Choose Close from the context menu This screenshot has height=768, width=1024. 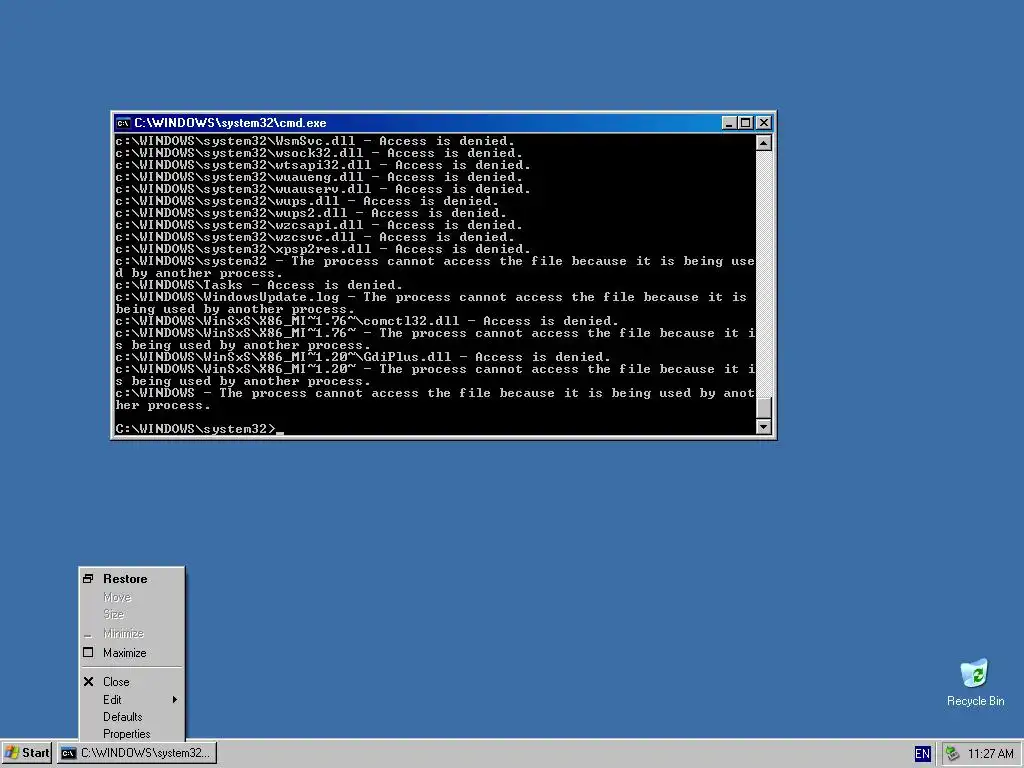132,681
